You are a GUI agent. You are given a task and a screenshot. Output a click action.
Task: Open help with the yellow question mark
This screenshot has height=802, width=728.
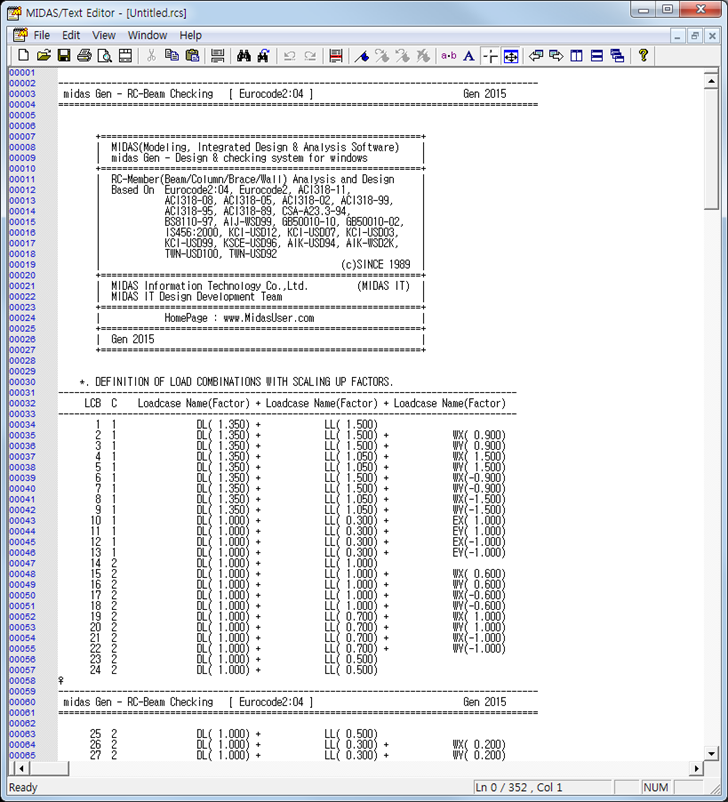[643, 56]
